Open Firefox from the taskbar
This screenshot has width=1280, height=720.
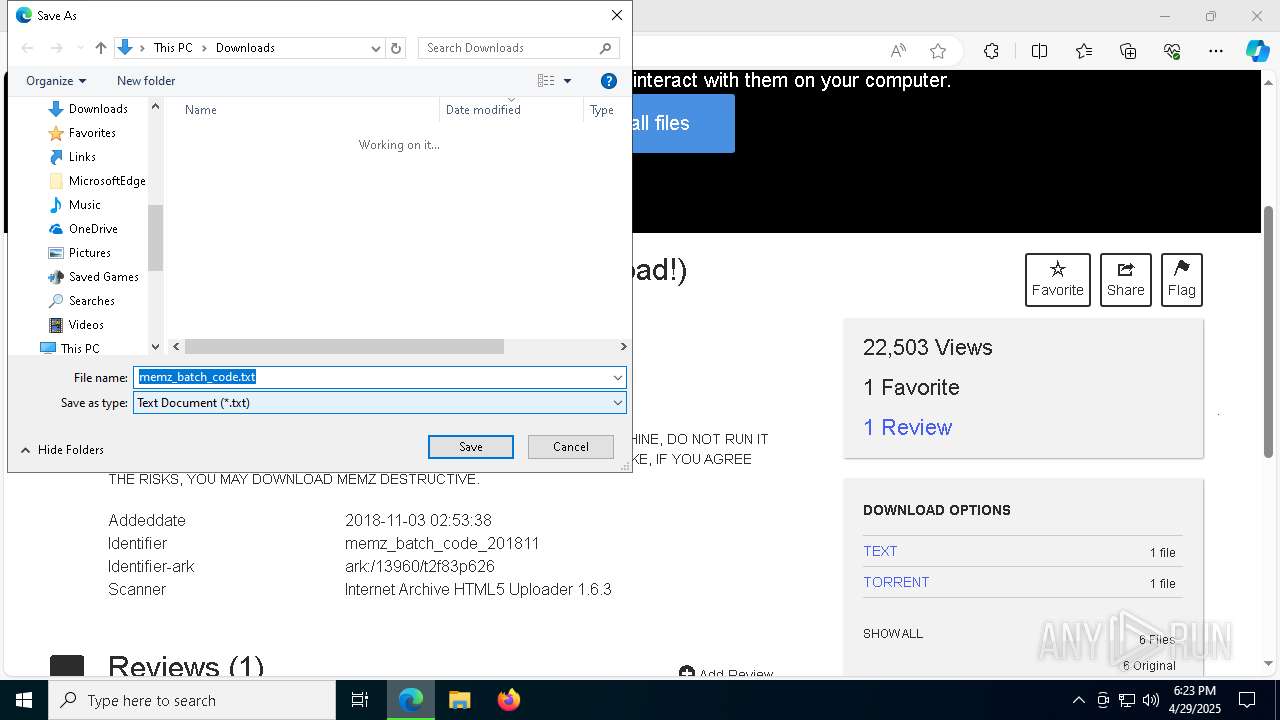[x=509, y=700]
